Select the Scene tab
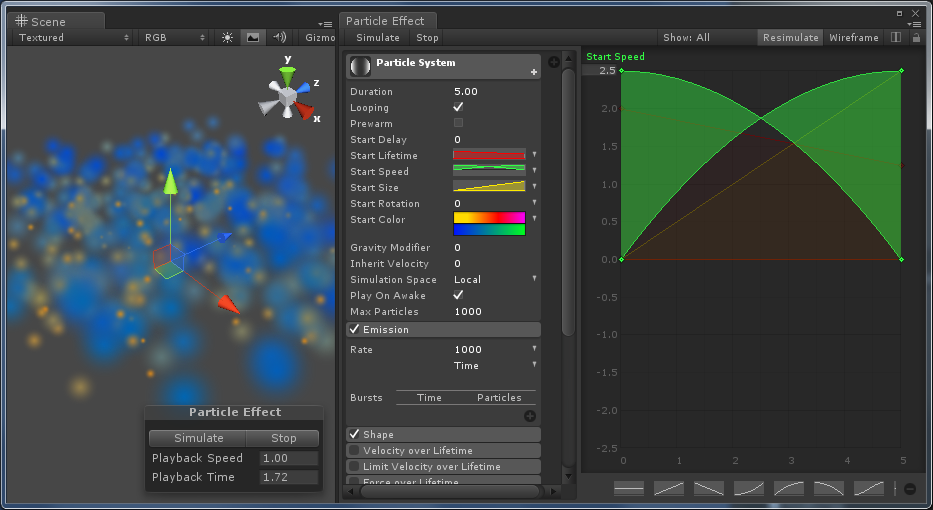Viewport: 933px width, 510px height. pos(56,21)
